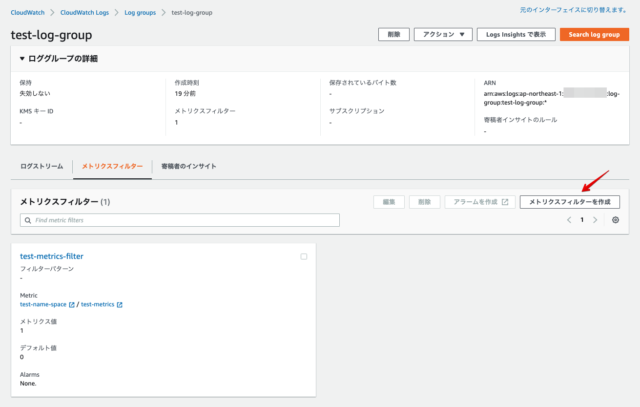The image size is (640, 407).
Task: Open the アクション dropdown menu
Action: pos(443,34)
